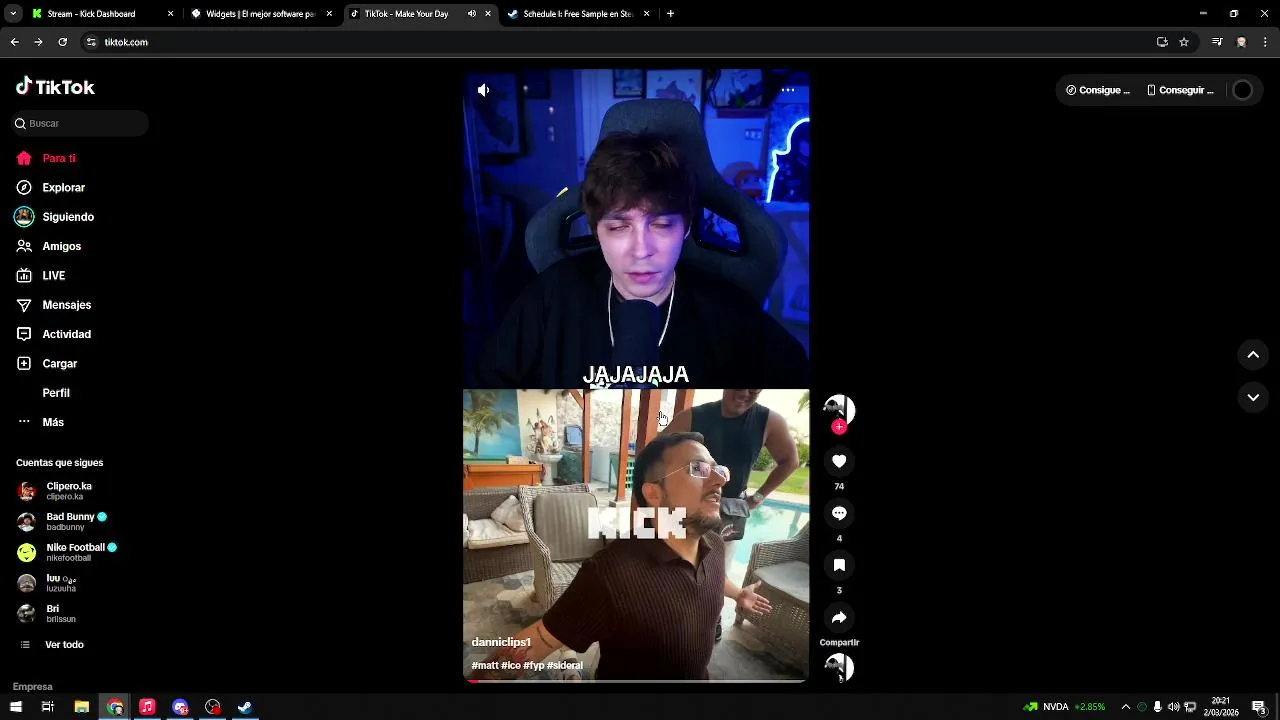Viewport: 1280px width, 720px height.
Task: Go to the next video arrow
Action: pos(1253,397)
